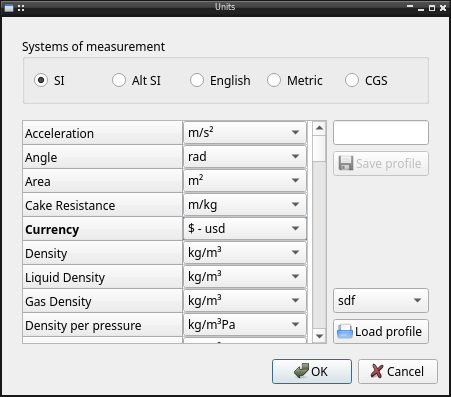Open the Liquid Density unit dropdown
The image size is (451, 397).
245,277
